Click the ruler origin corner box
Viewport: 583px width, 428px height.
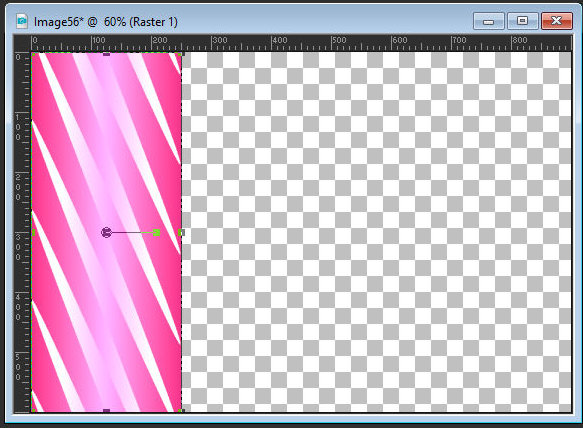(x=22, y=43)
